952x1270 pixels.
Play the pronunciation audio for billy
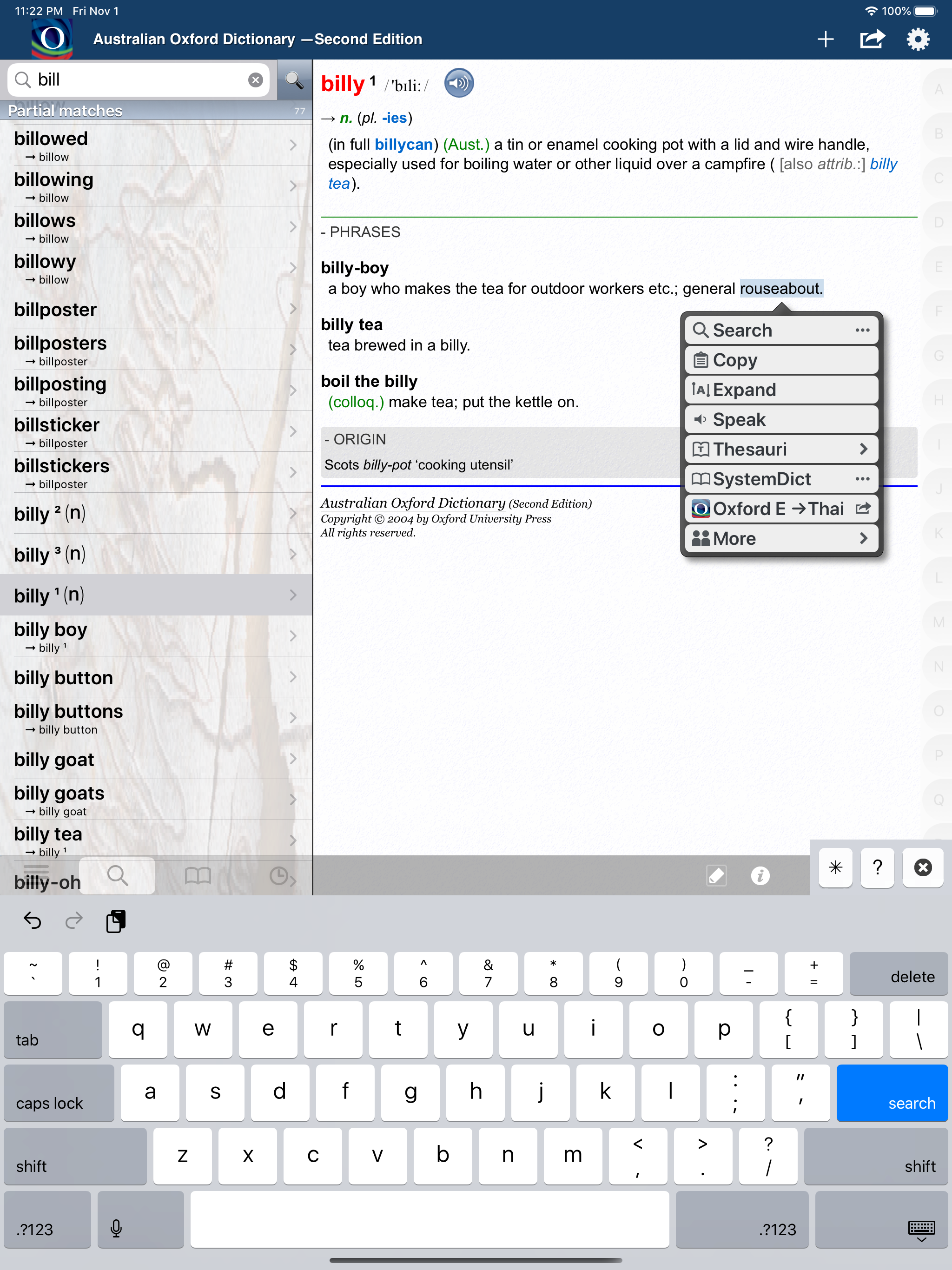458,84
